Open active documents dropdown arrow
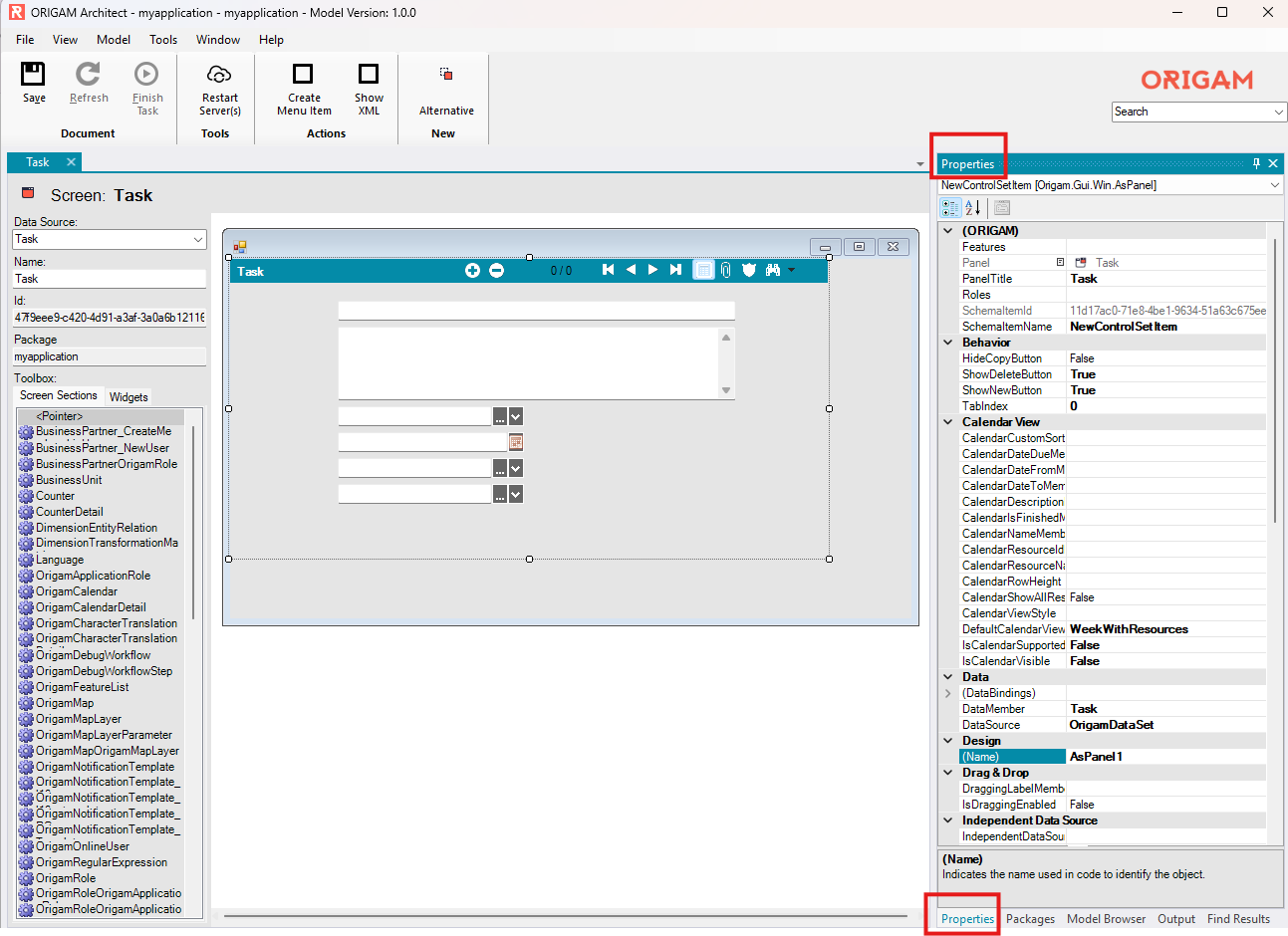Screen dimensions: 1288x936 (920, 163)
